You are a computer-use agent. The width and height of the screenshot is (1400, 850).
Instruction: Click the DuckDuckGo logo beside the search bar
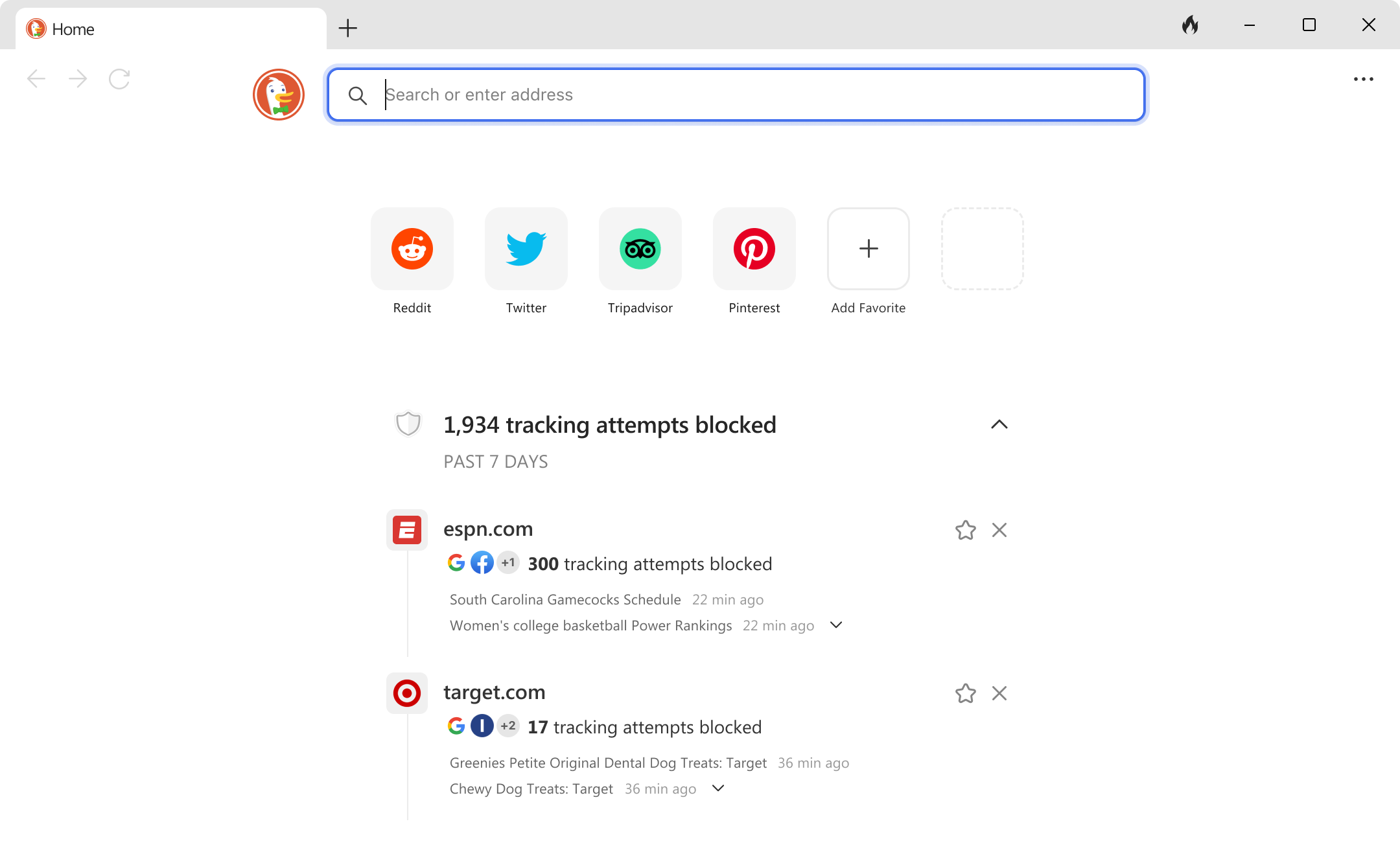click(x=278, y=95)
